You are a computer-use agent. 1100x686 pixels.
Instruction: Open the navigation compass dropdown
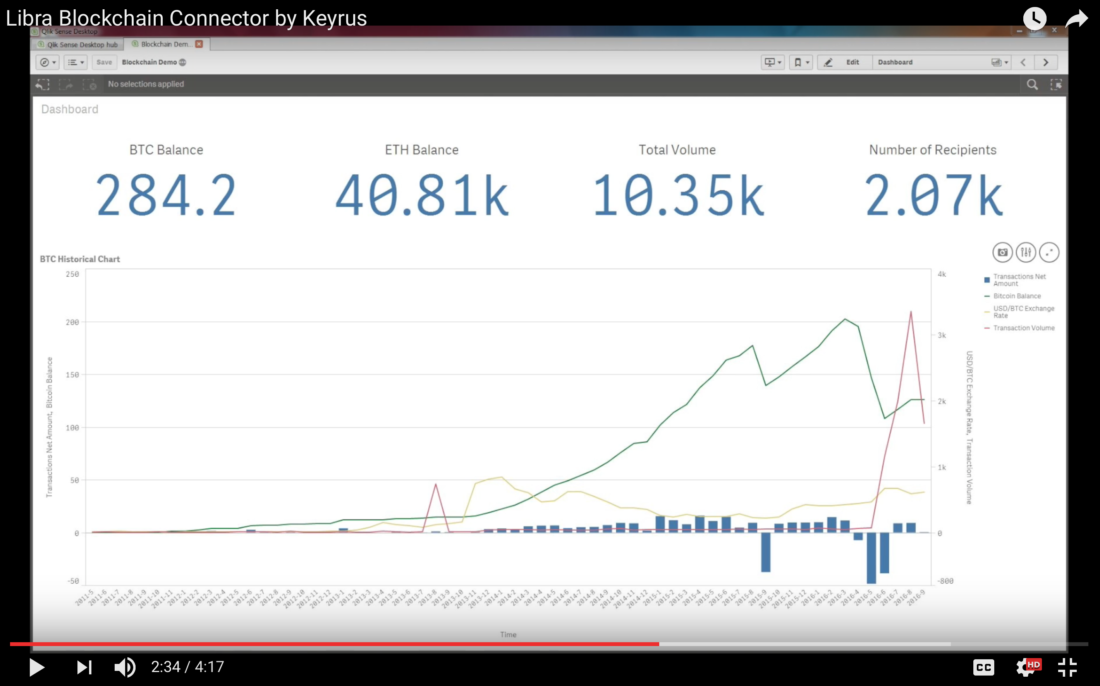(47, 62)
